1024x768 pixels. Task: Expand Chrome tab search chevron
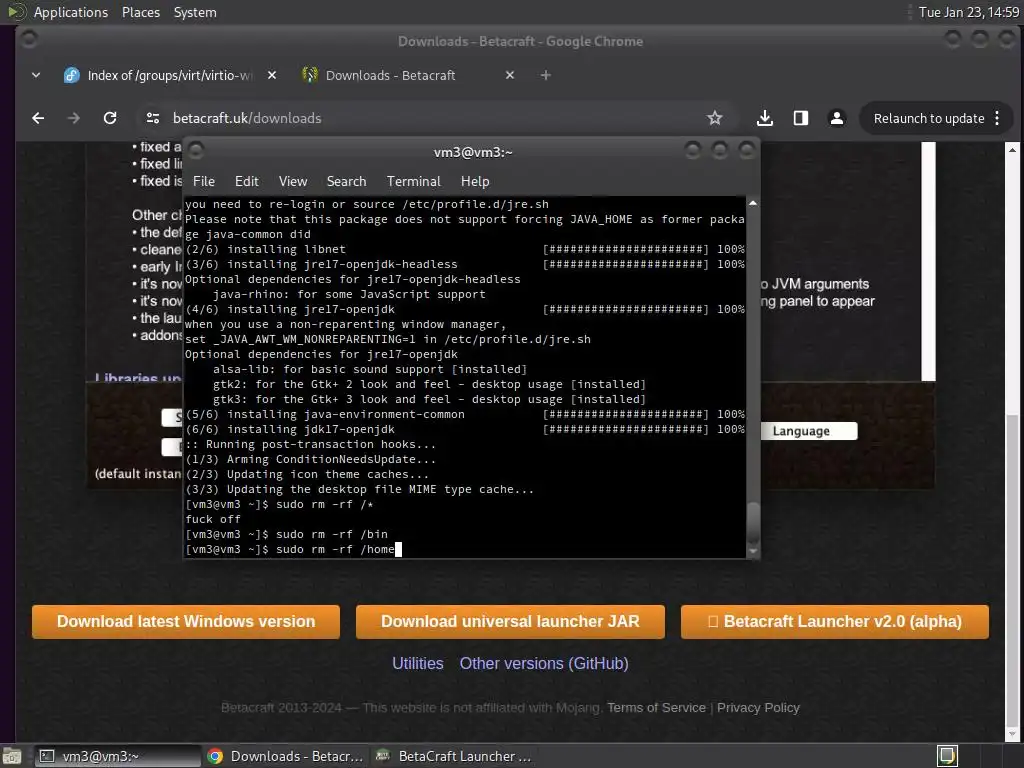[x=36, y=75]
